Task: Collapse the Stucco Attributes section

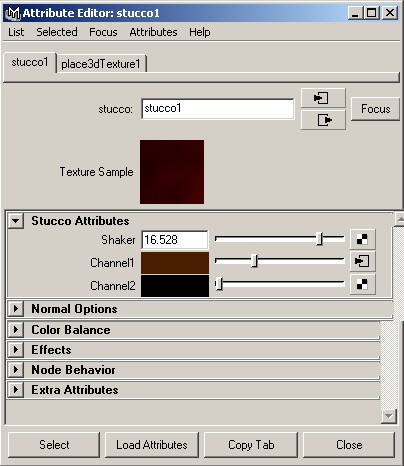Action: (x=16, y=221)
